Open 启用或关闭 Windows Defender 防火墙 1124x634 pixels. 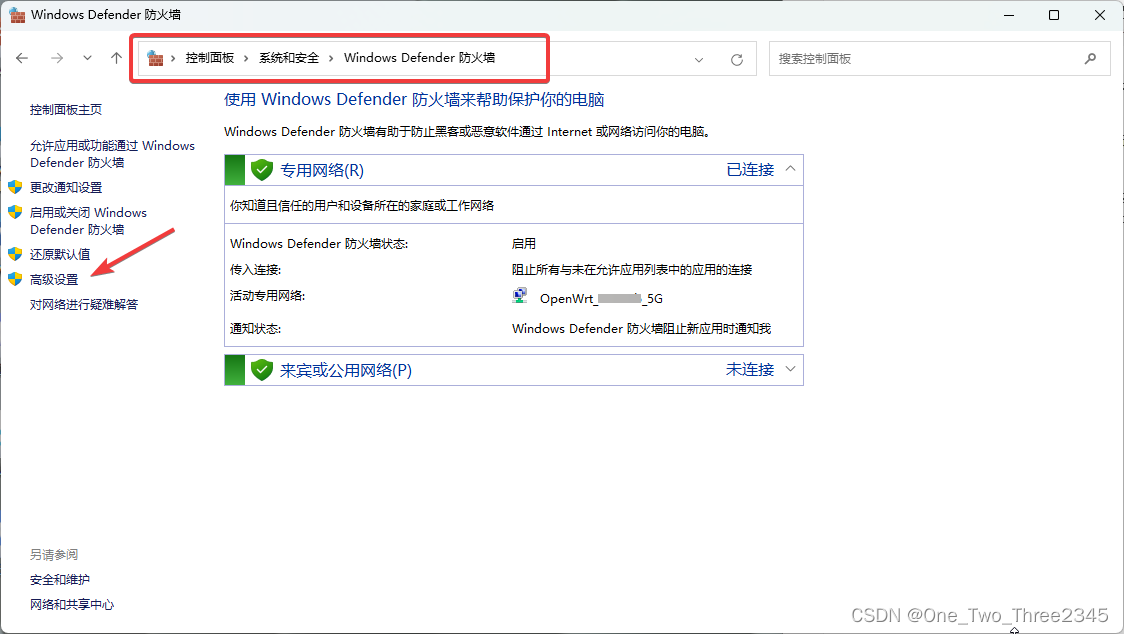click(88, 221)
